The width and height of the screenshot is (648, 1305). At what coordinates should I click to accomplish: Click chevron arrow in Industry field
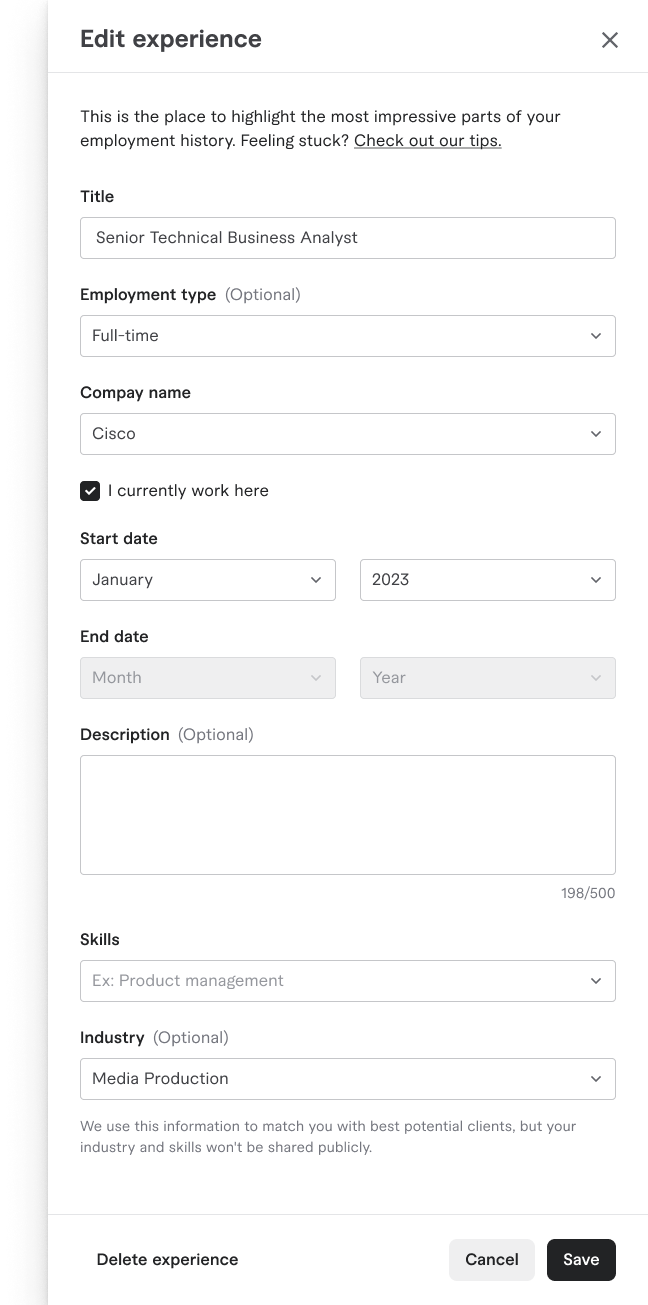tap(596, 1079)
